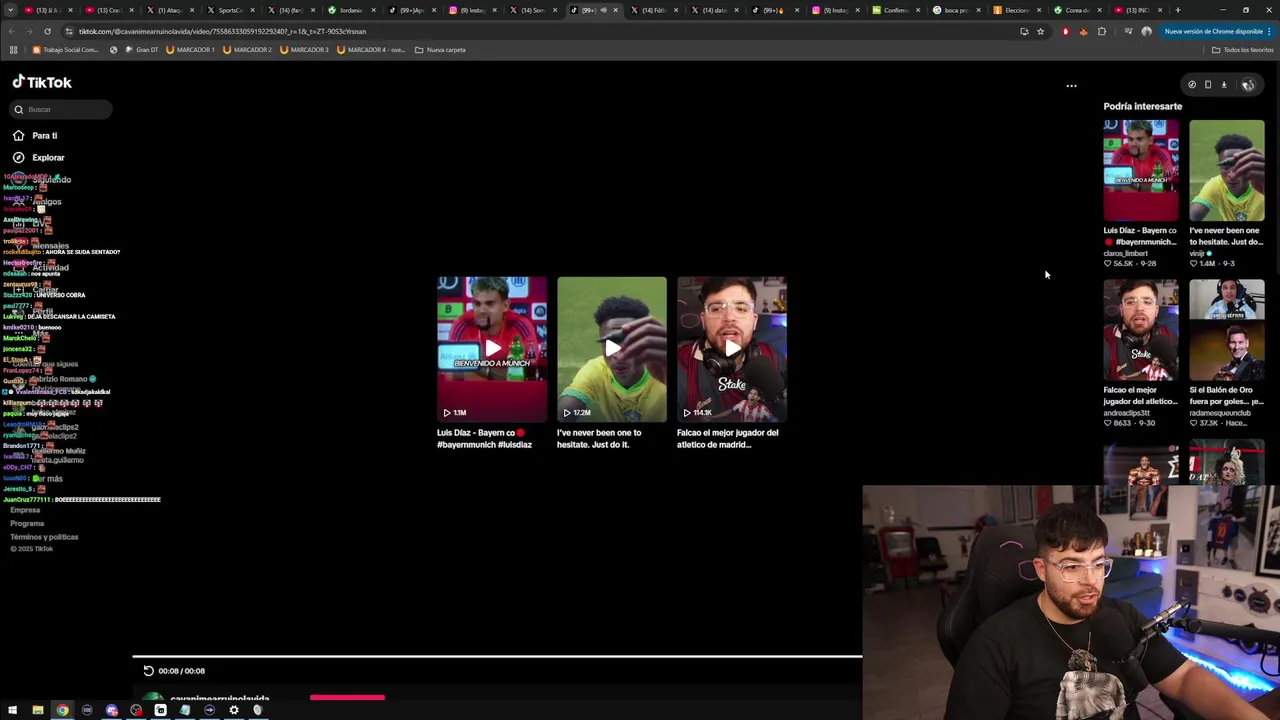1280x720 pixels.
Task: Expand the Todos los favoritos folder
Action: pyautogui.click(x=1242, y=49)
